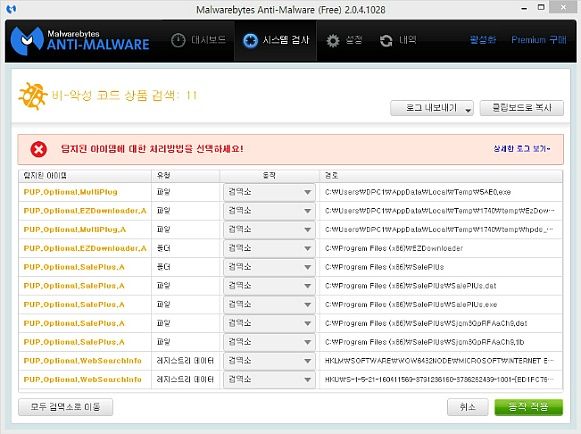Open the 상세한 로그 보기 link
Screen dimensions: 581x434
[x=521, y=149]
